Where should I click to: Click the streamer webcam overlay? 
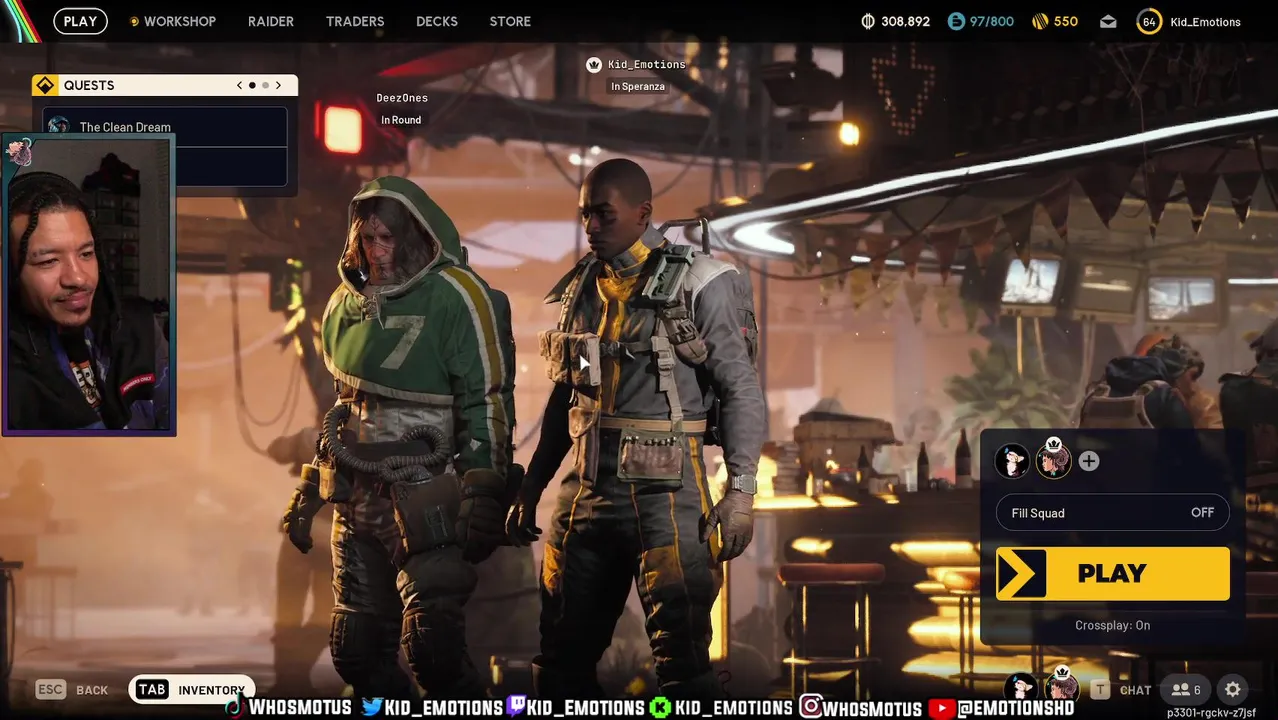[x=89, y=285]
